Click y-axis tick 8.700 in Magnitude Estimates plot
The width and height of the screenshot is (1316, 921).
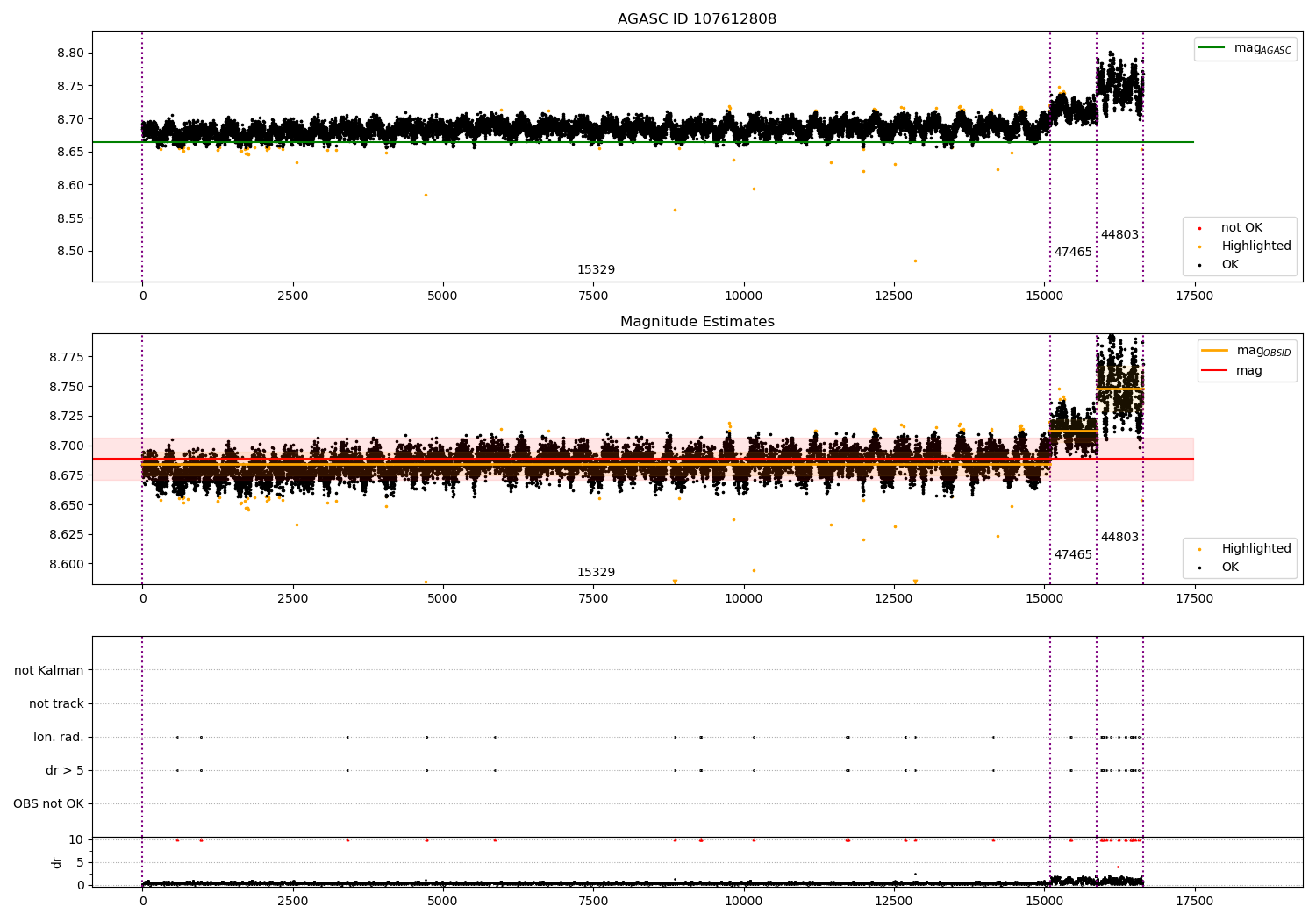(x=68, y=446)
